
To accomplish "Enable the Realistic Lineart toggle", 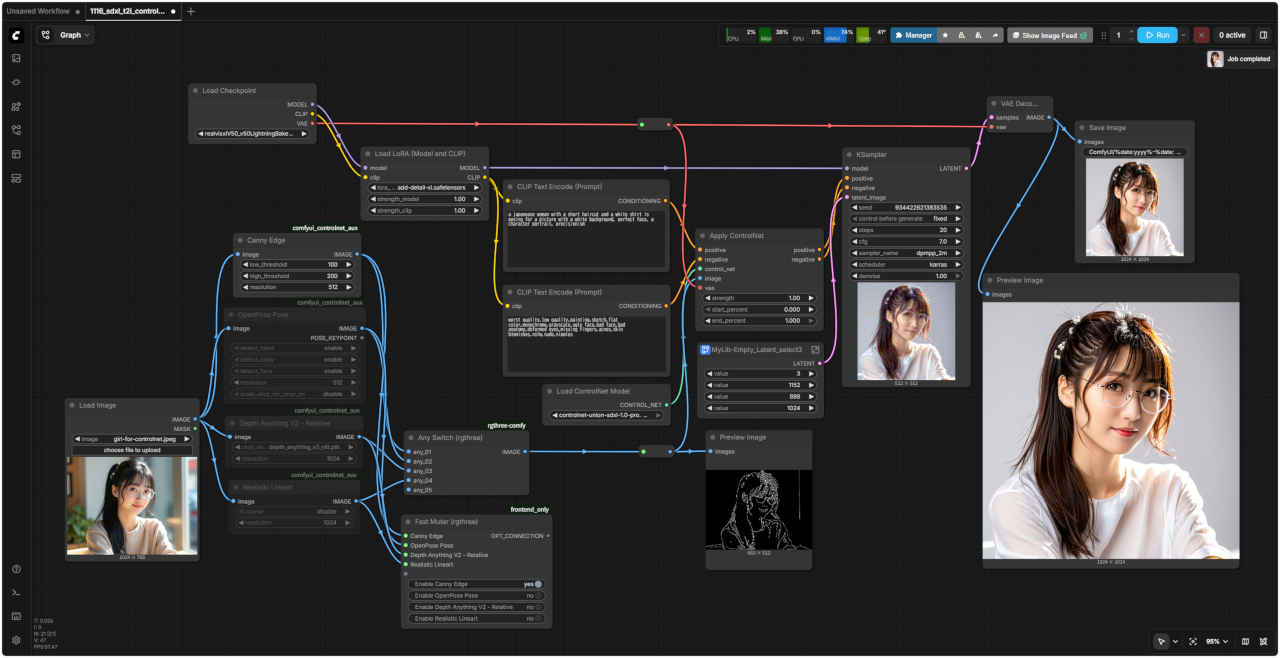I will [537, 619].
